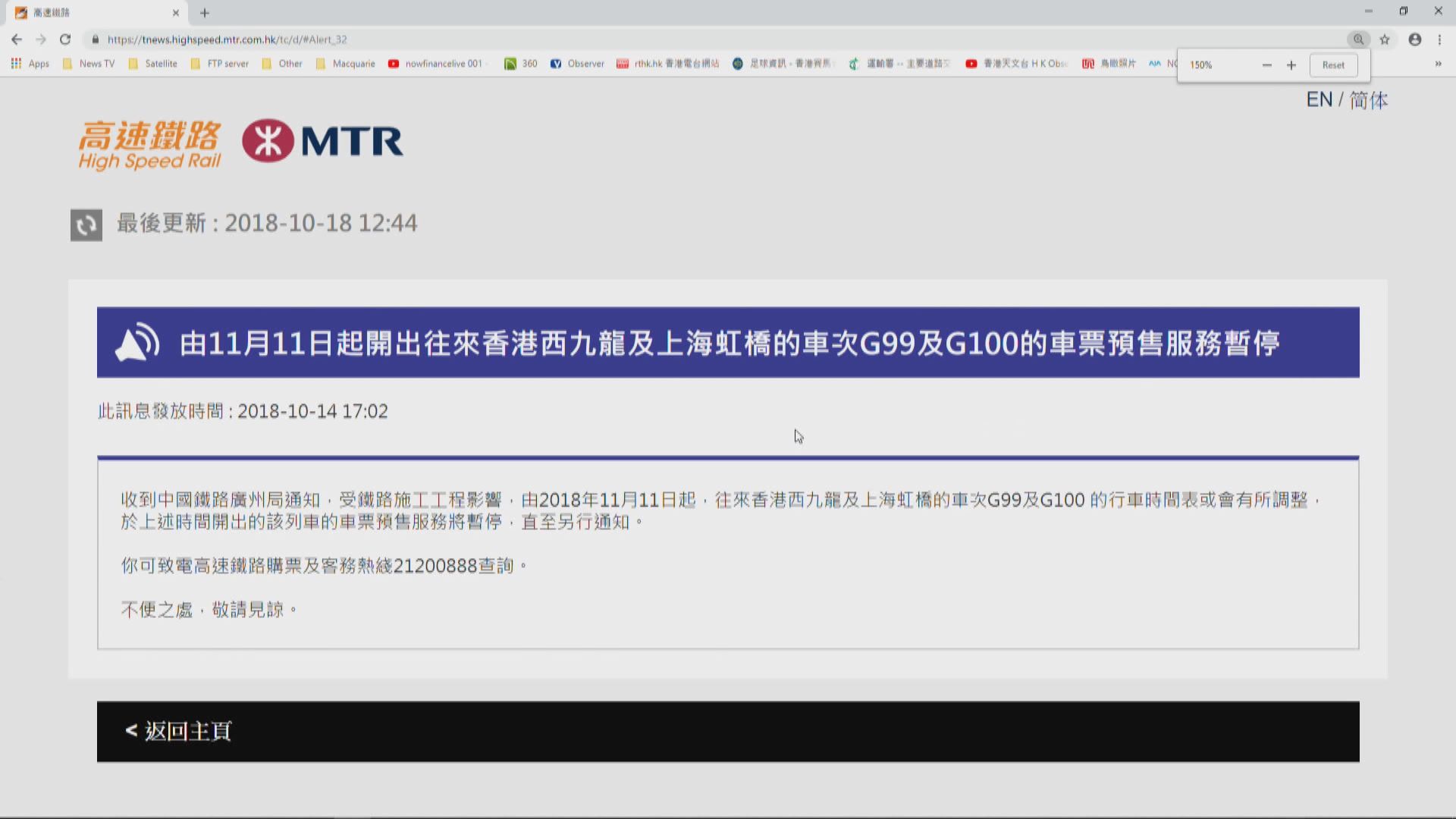Click the MTR logo
1456x819 pixels.
pos(322,141)
